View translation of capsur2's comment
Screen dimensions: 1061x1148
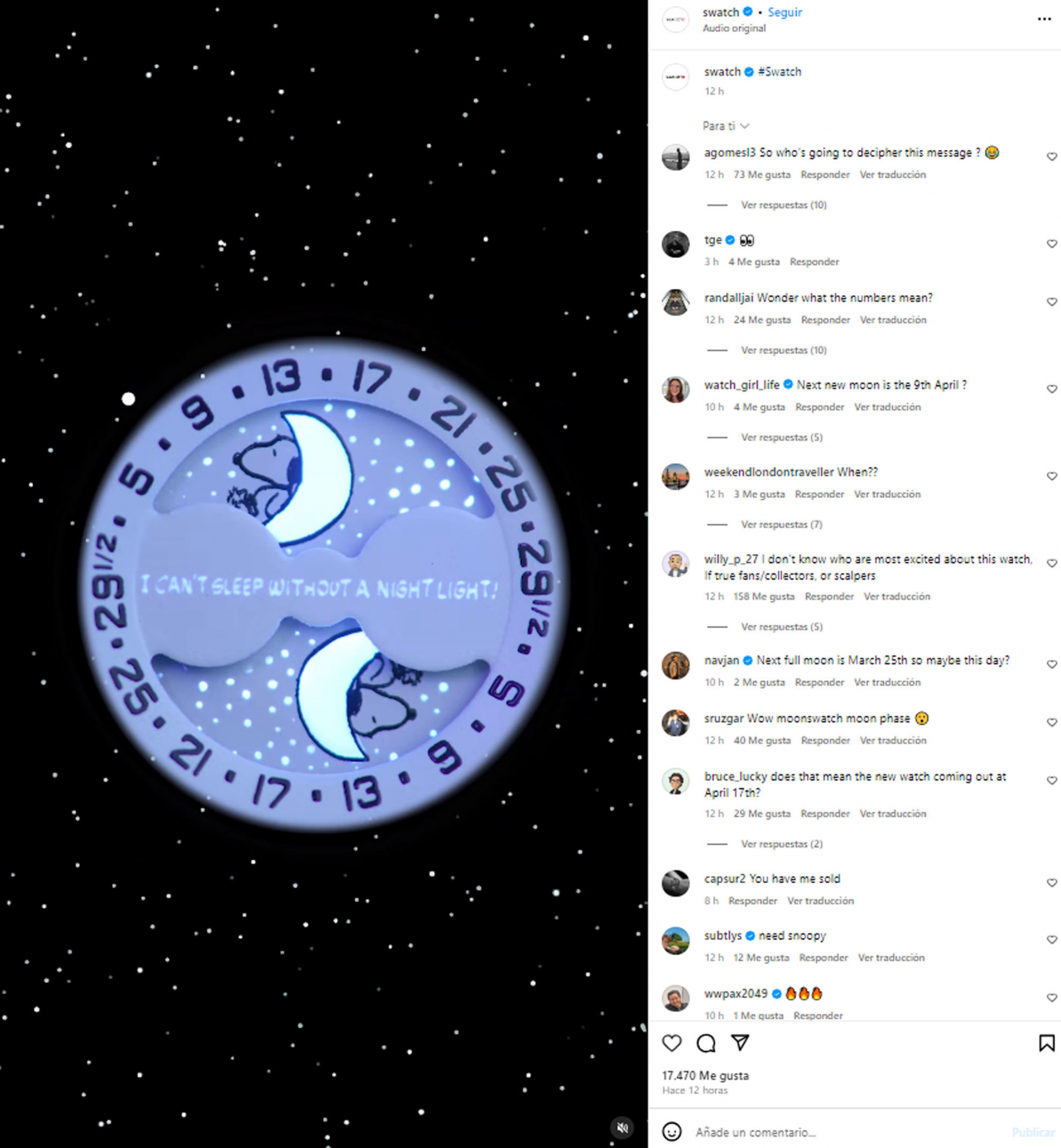[820, 901]
